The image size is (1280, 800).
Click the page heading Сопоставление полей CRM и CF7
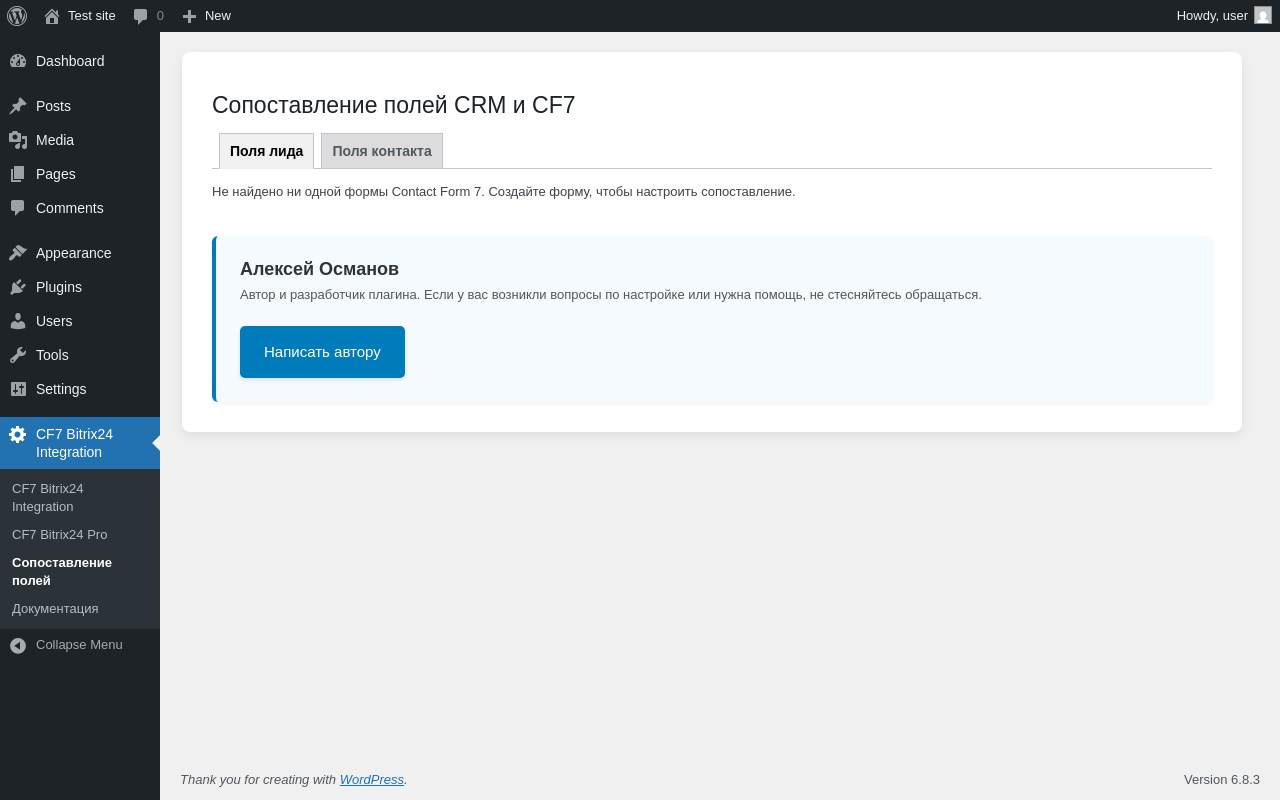tap(394, 105)
